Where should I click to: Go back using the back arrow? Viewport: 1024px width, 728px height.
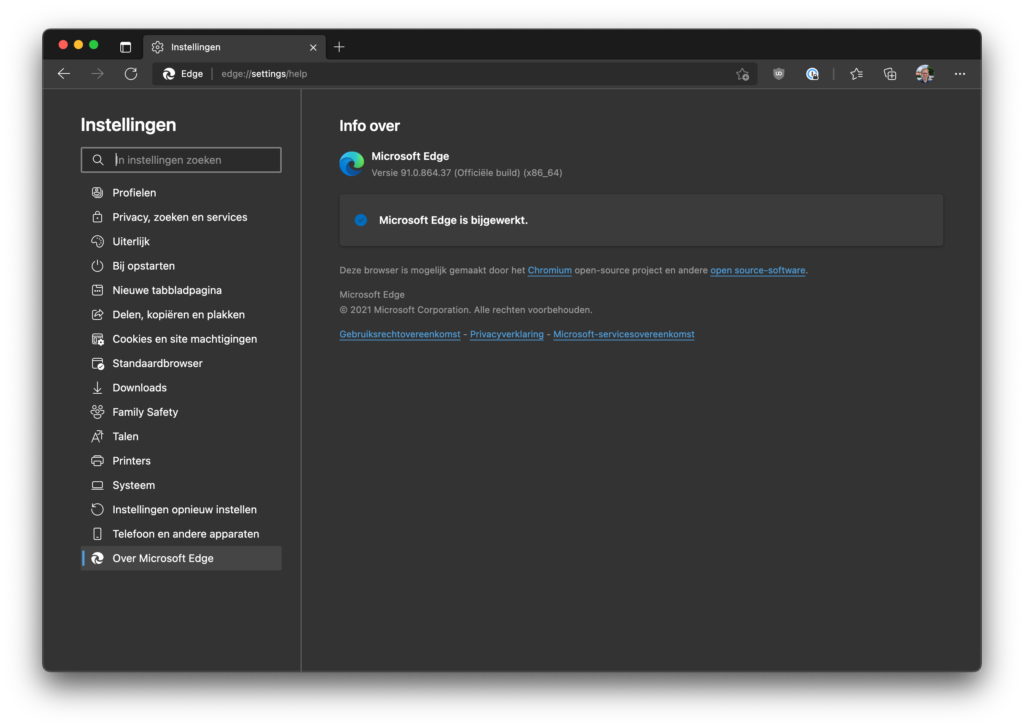[64, 74]
